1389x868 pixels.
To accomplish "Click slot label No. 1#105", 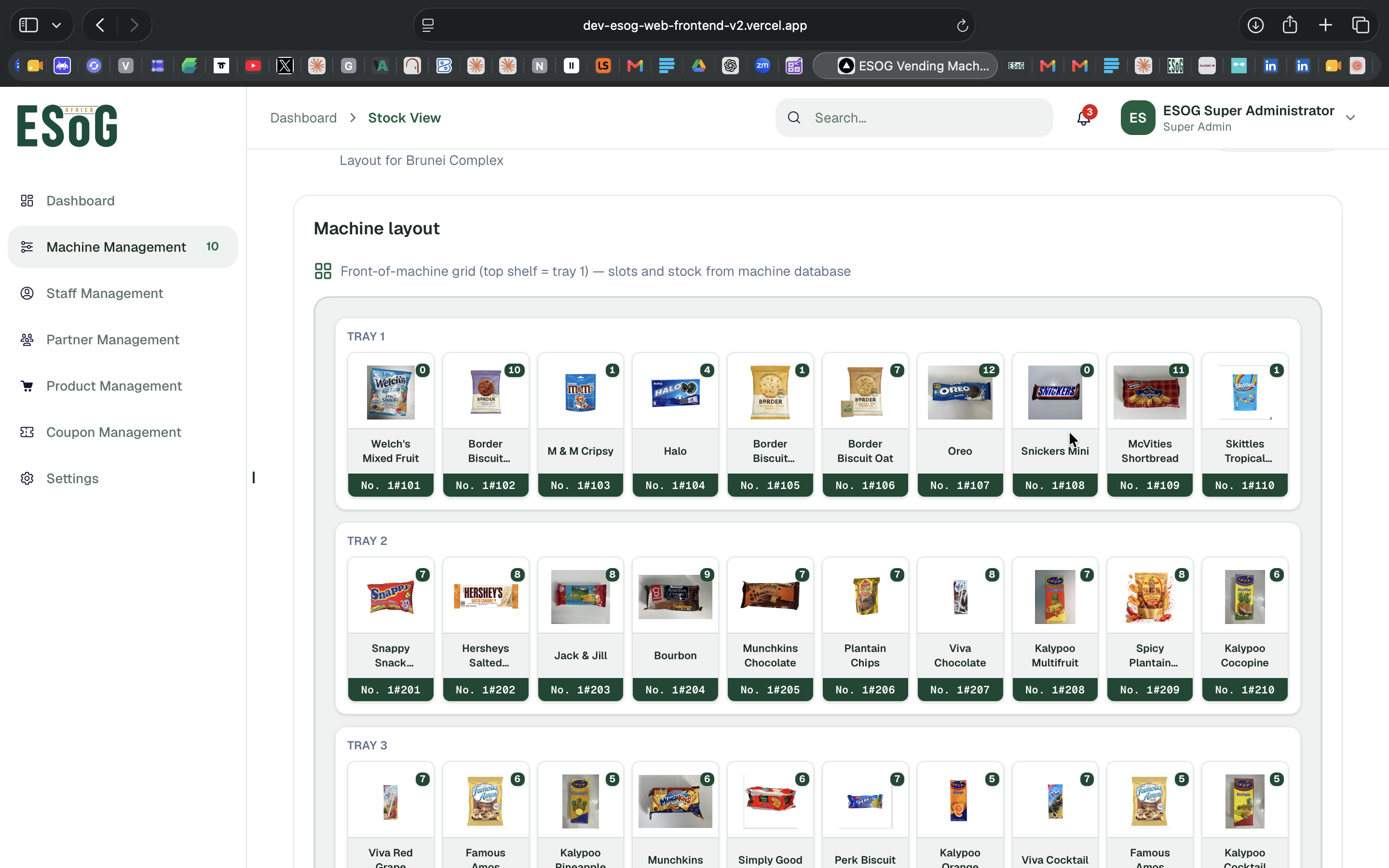I will coord(770,485).
